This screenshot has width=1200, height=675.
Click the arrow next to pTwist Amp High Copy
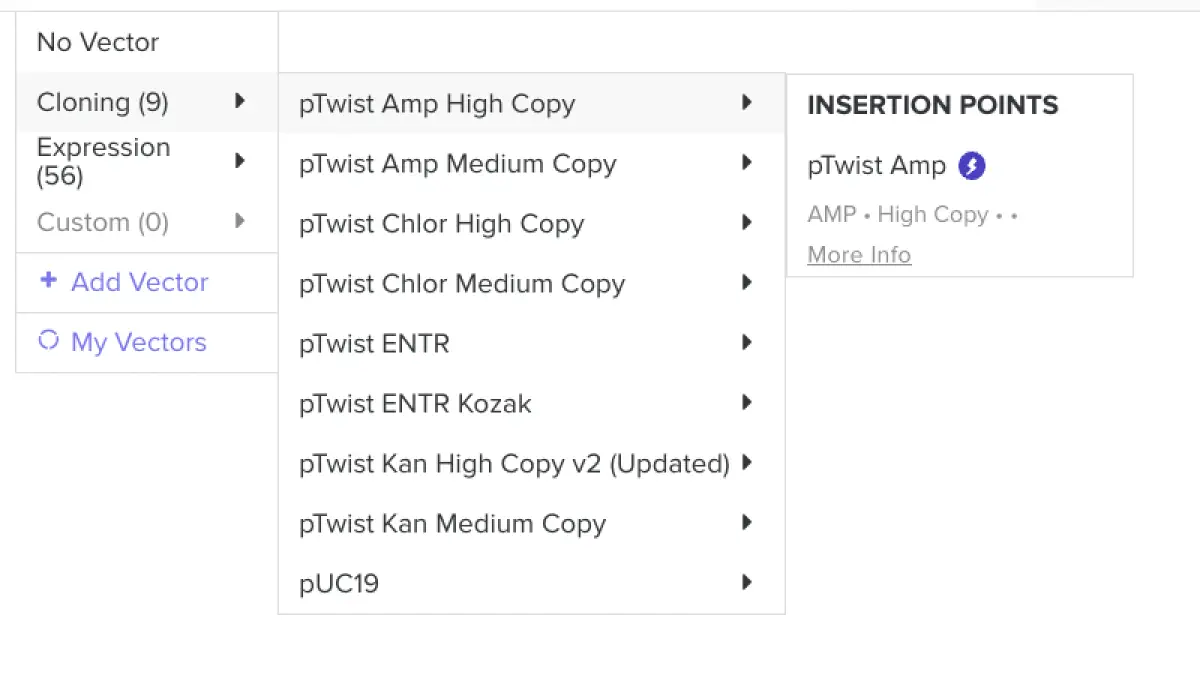tap(746, 102)
